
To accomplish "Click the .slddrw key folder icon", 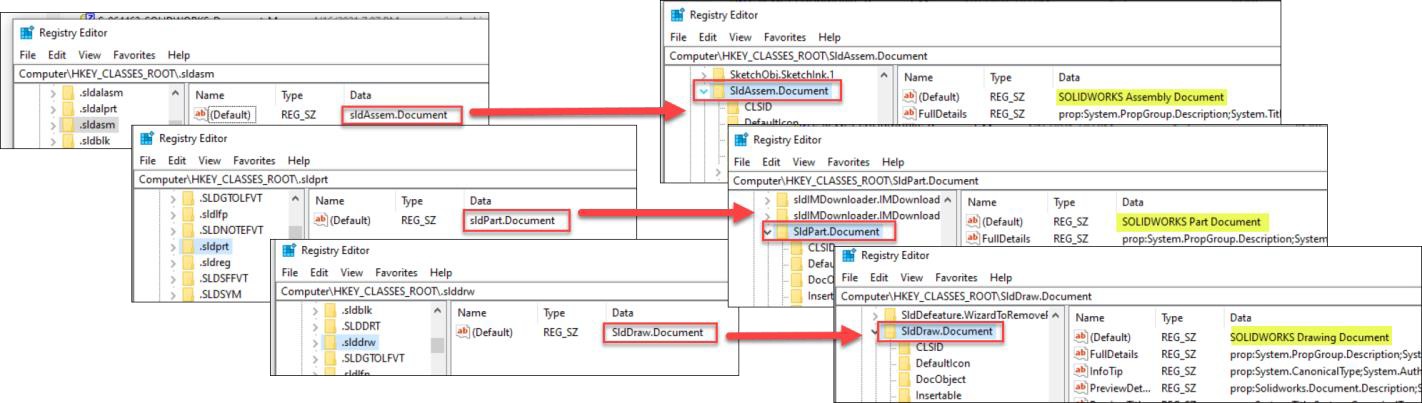I will pyautogui.click(x=329, y=343).
